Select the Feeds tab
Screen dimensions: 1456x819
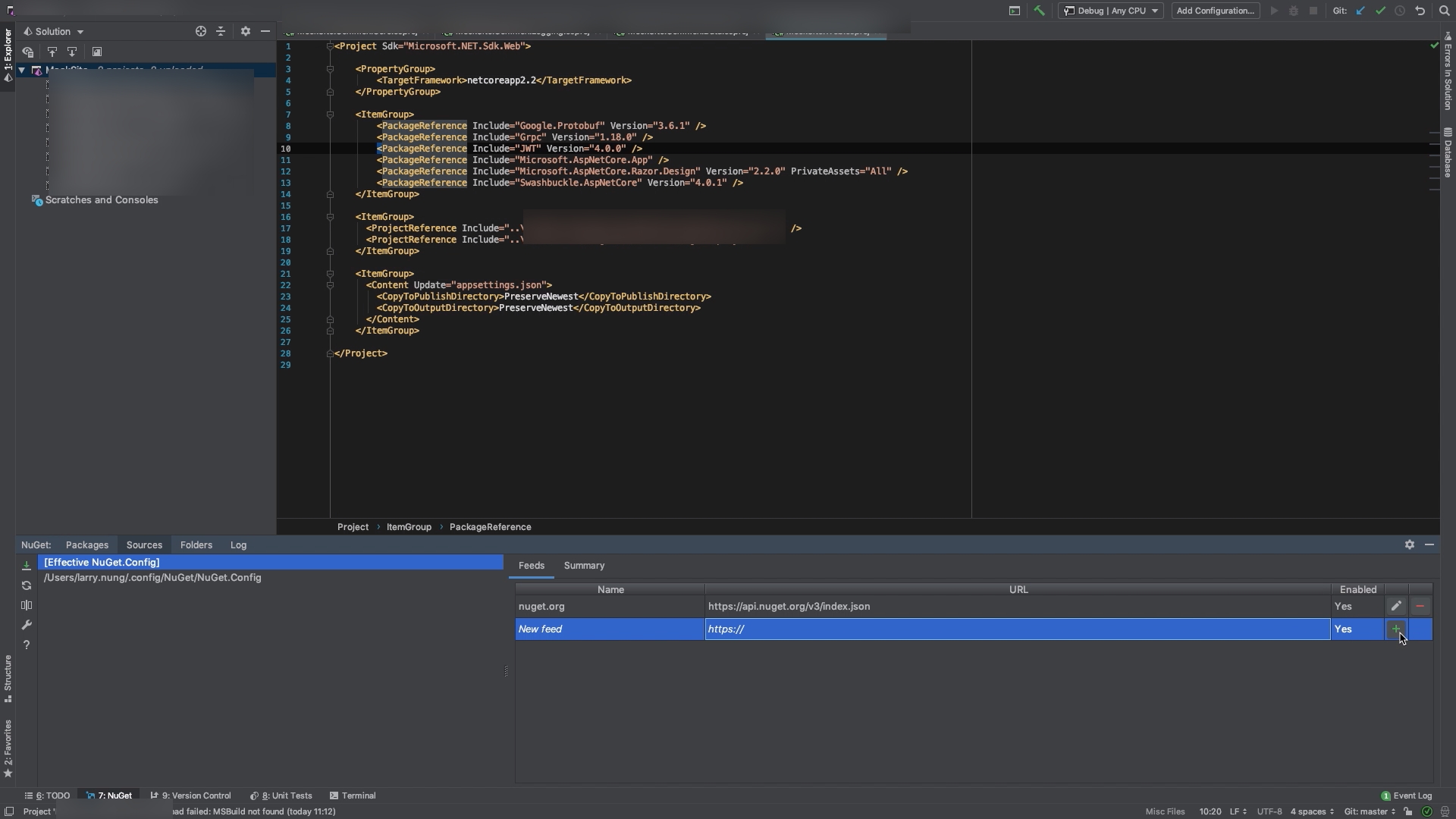pos(531,566)
